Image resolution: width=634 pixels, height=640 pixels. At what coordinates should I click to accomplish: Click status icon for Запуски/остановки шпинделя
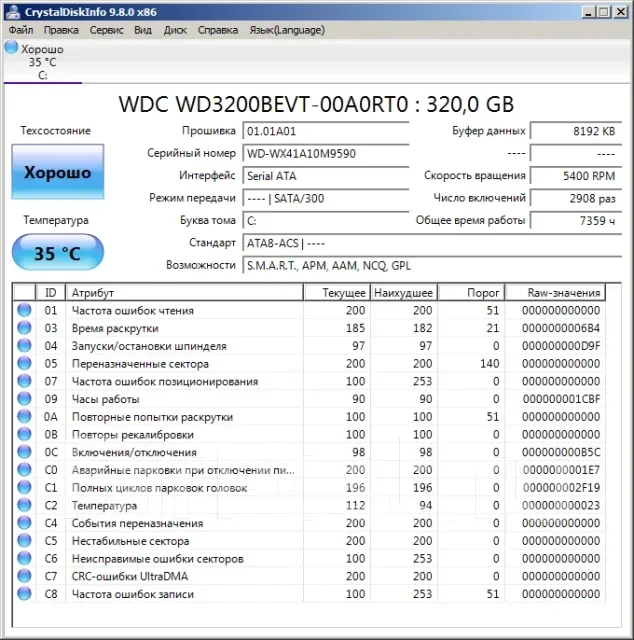click(x=24, y=345)
